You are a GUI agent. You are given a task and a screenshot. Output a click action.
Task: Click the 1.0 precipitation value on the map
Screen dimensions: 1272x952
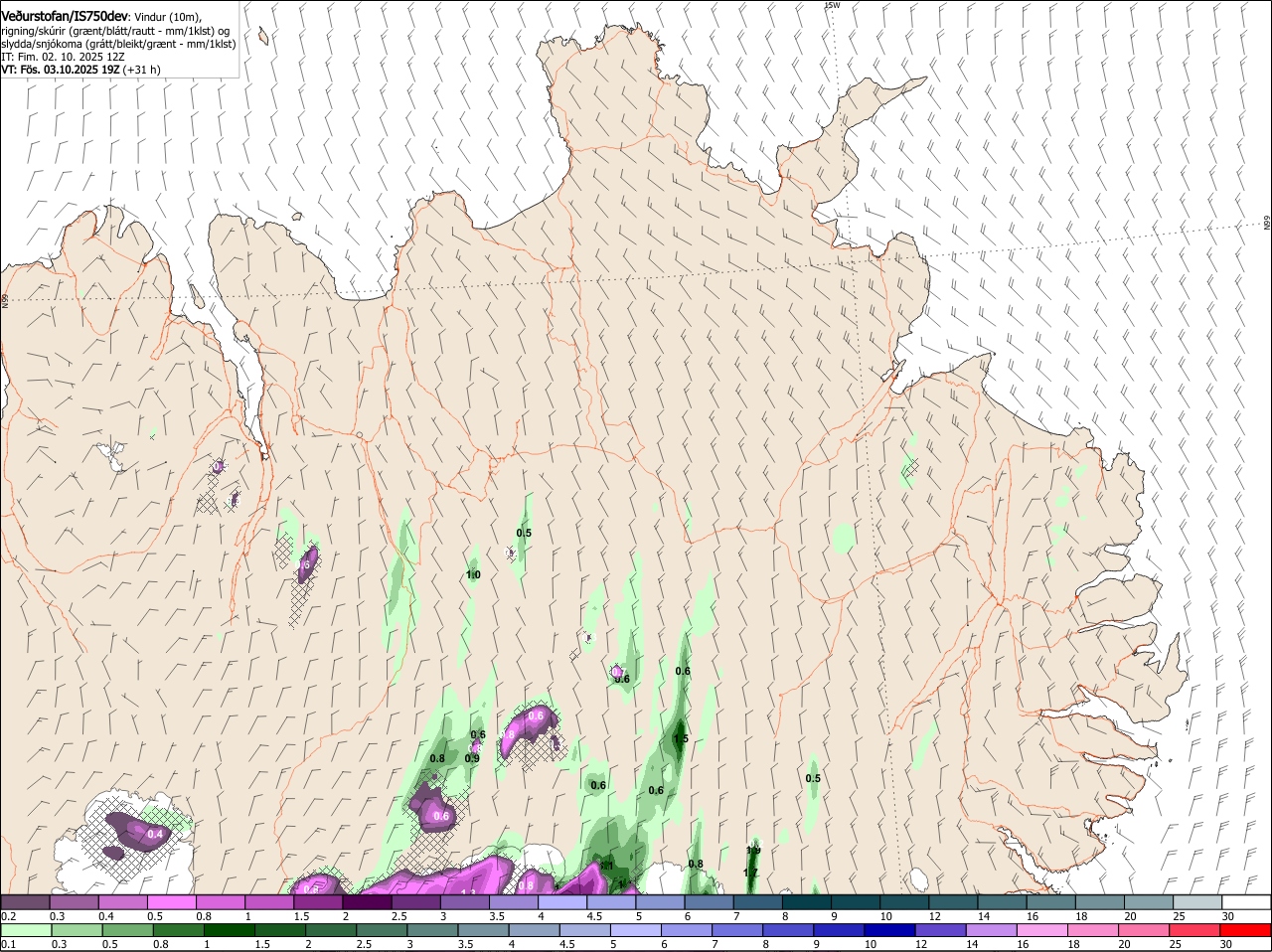473,575
